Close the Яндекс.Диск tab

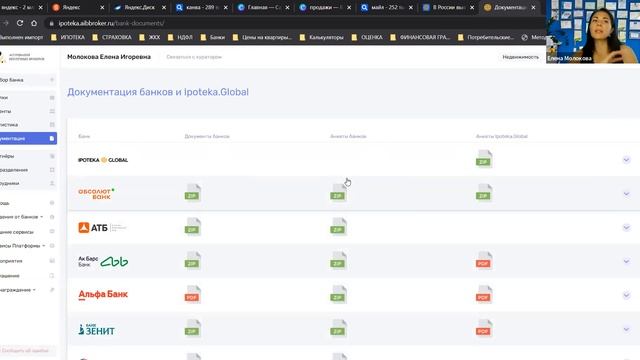(x=164, y=7)
